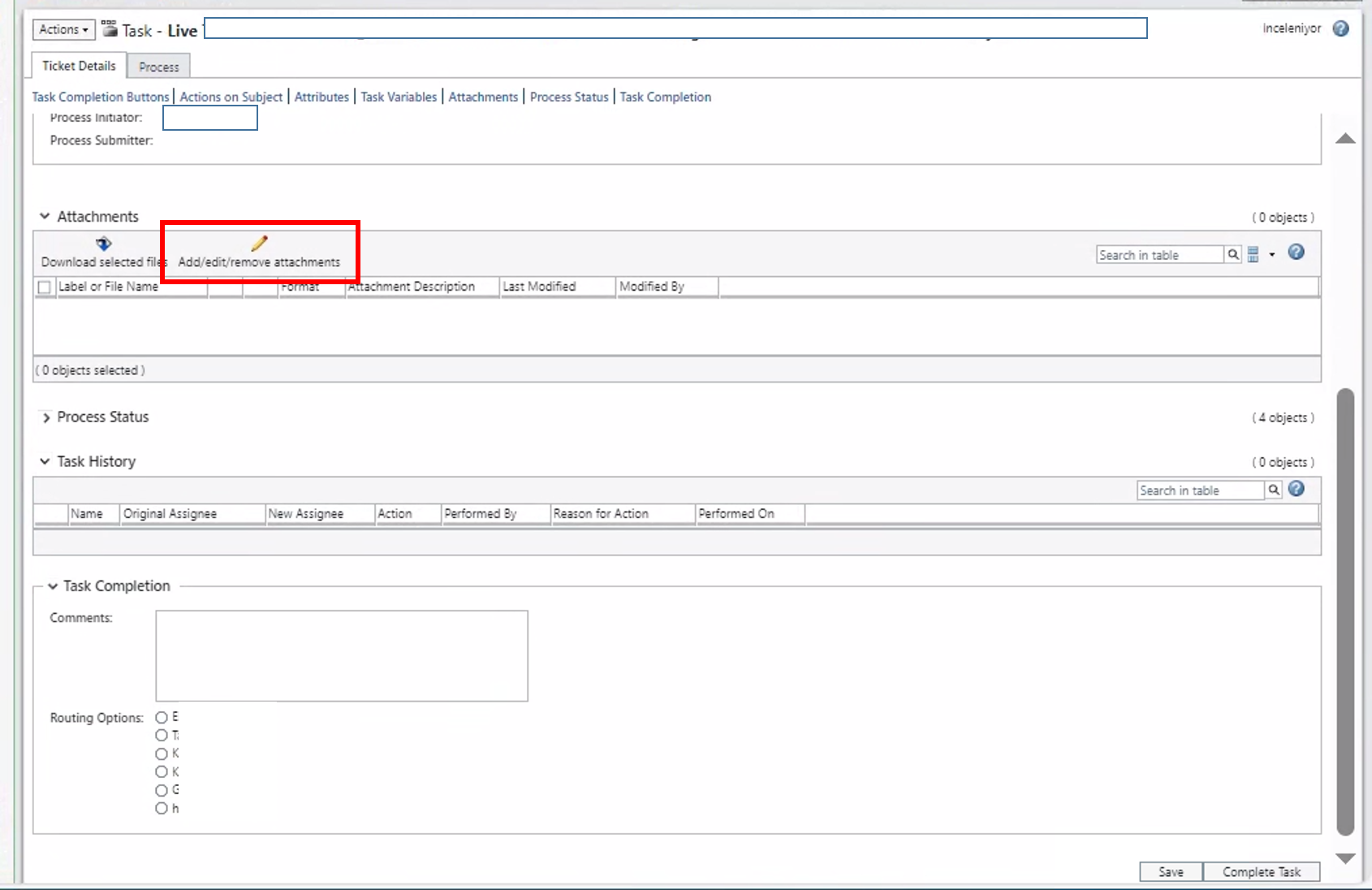Open the Actions dropdown menu
Viewport: 1372px width, 890px height.
pyautogui.click(x=63, y=28)
